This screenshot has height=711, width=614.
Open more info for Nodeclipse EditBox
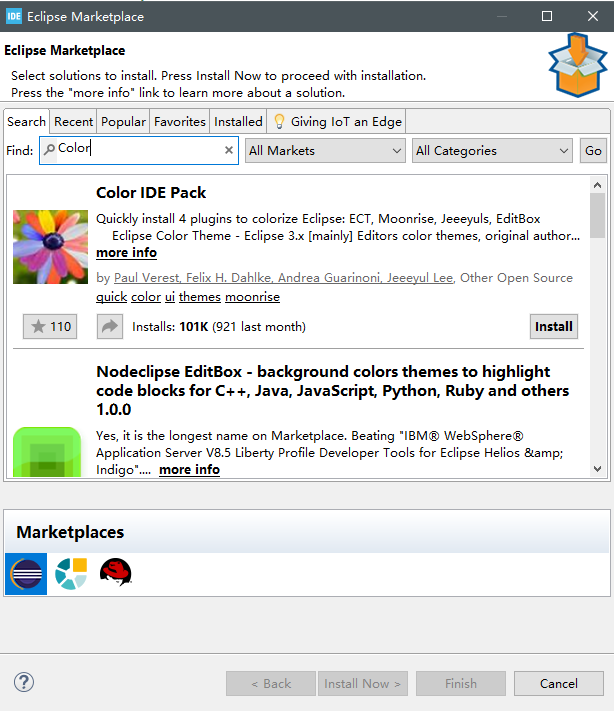pos(190,469)
